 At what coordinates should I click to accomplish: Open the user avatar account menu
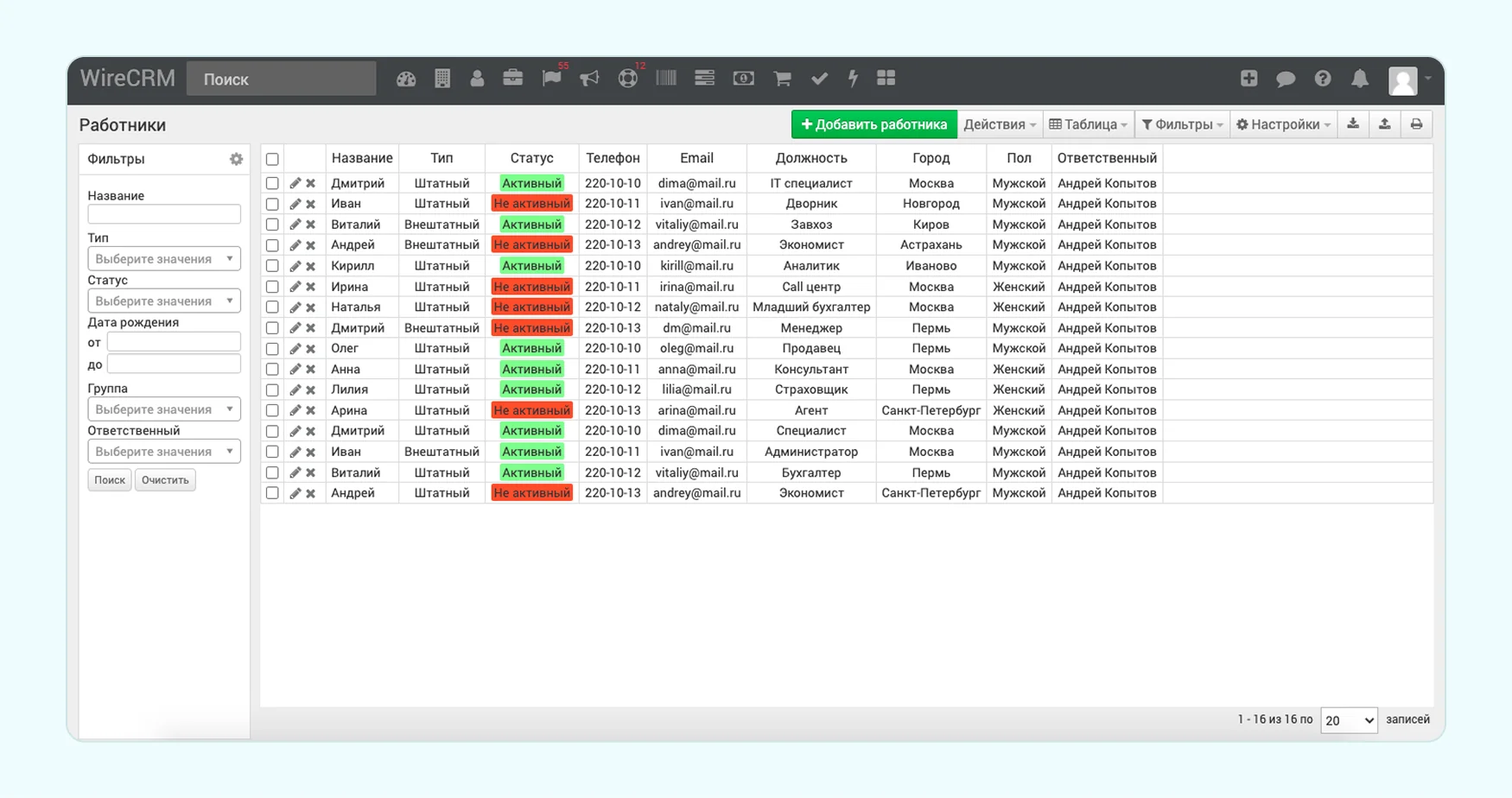(x=1408, y=80)
